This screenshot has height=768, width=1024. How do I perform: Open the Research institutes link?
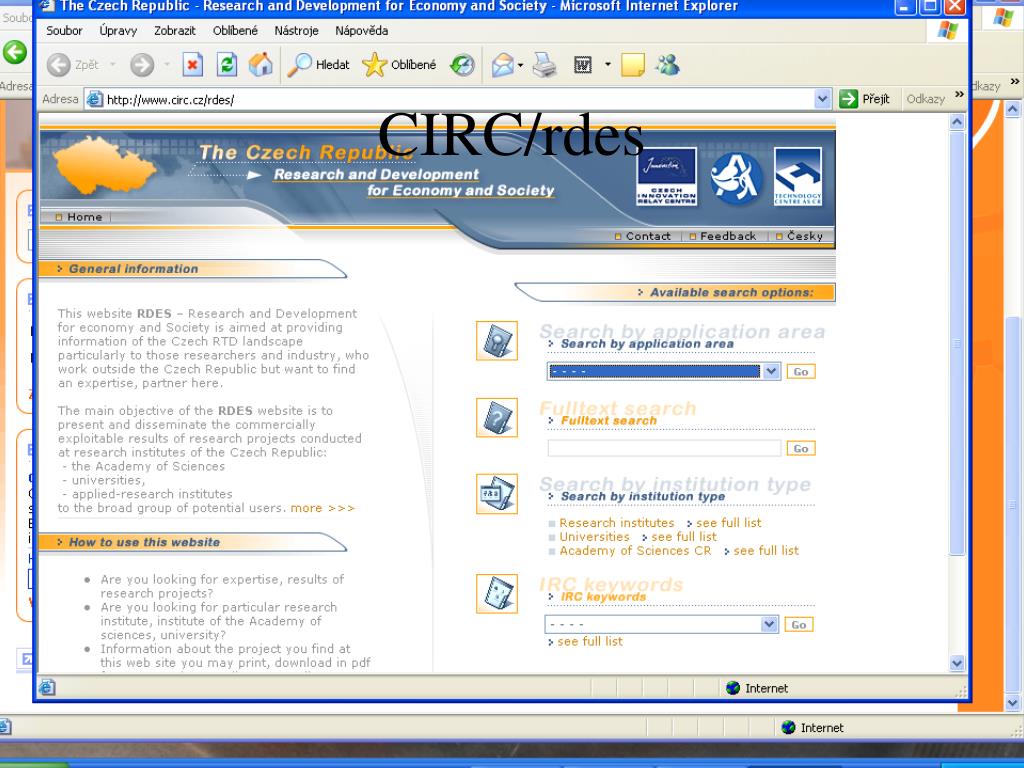tap(616, 523)
